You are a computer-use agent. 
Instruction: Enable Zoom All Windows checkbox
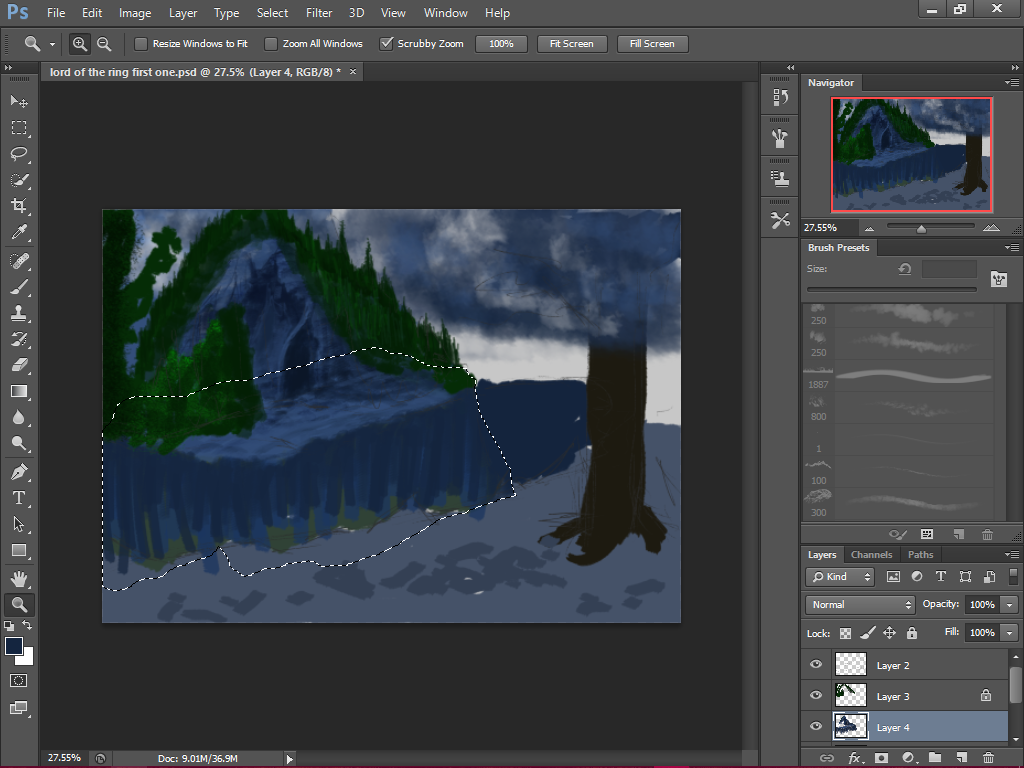click(x=270, y=44)
